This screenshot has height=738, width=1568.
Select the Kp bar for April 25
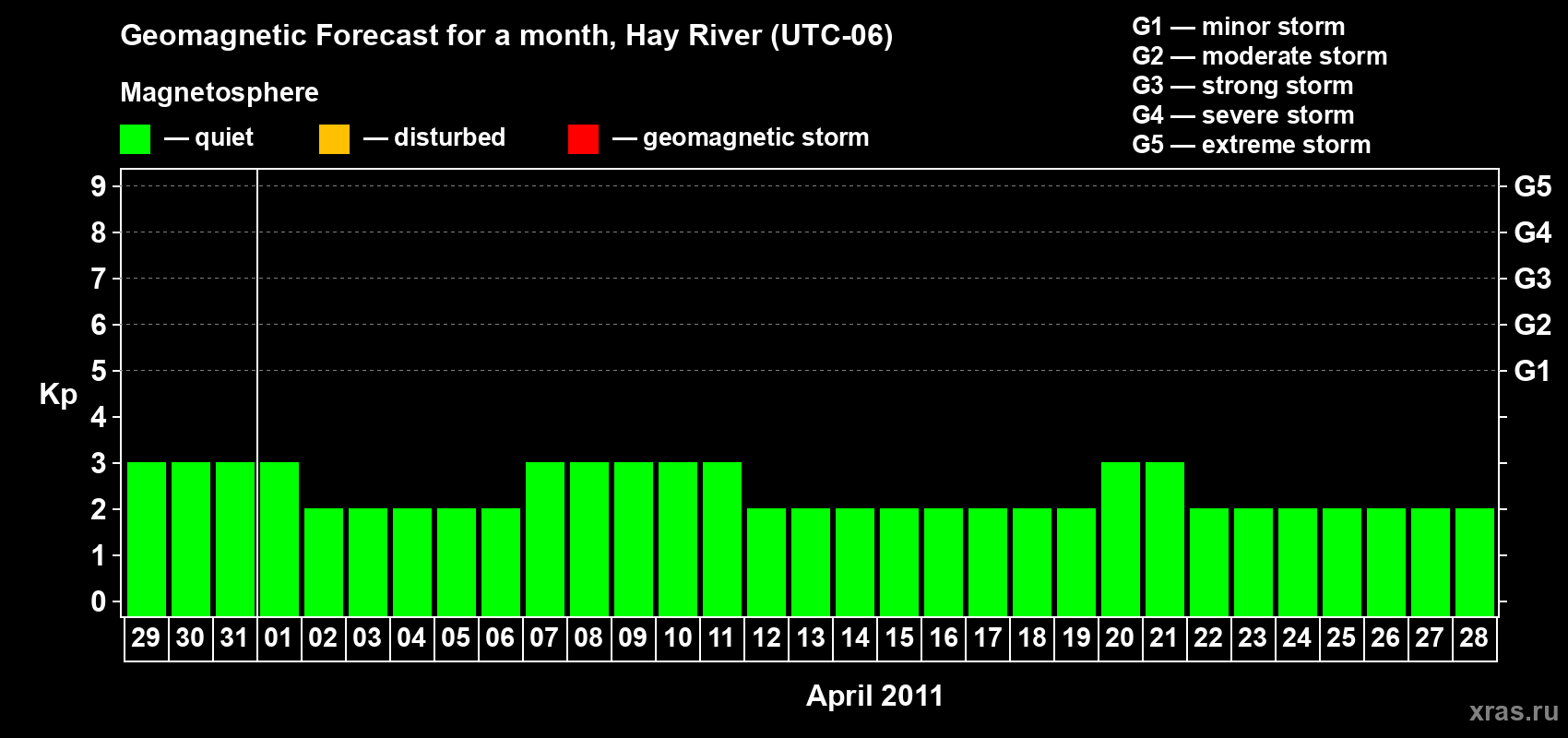point(1342,562)
